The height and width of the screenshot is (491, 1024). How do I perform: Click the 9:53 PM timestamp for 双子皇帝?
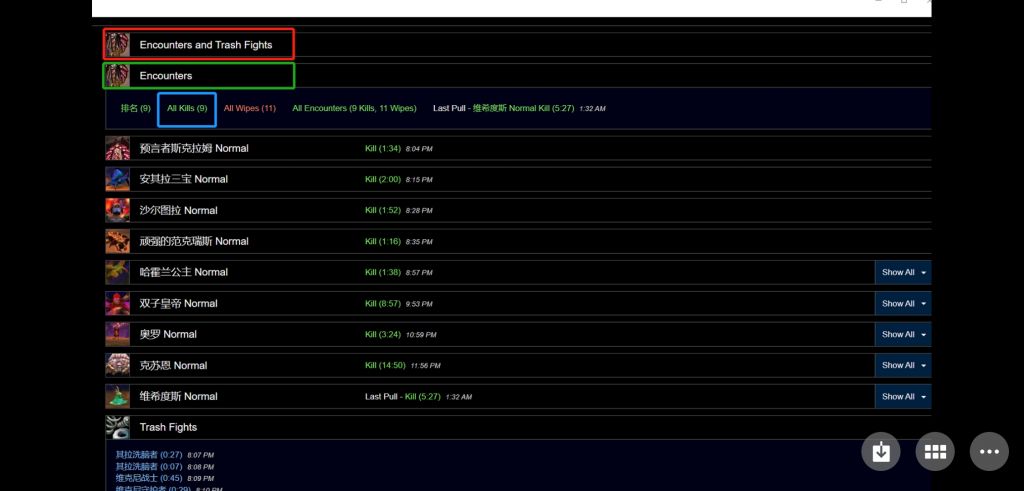pos(419,304)
